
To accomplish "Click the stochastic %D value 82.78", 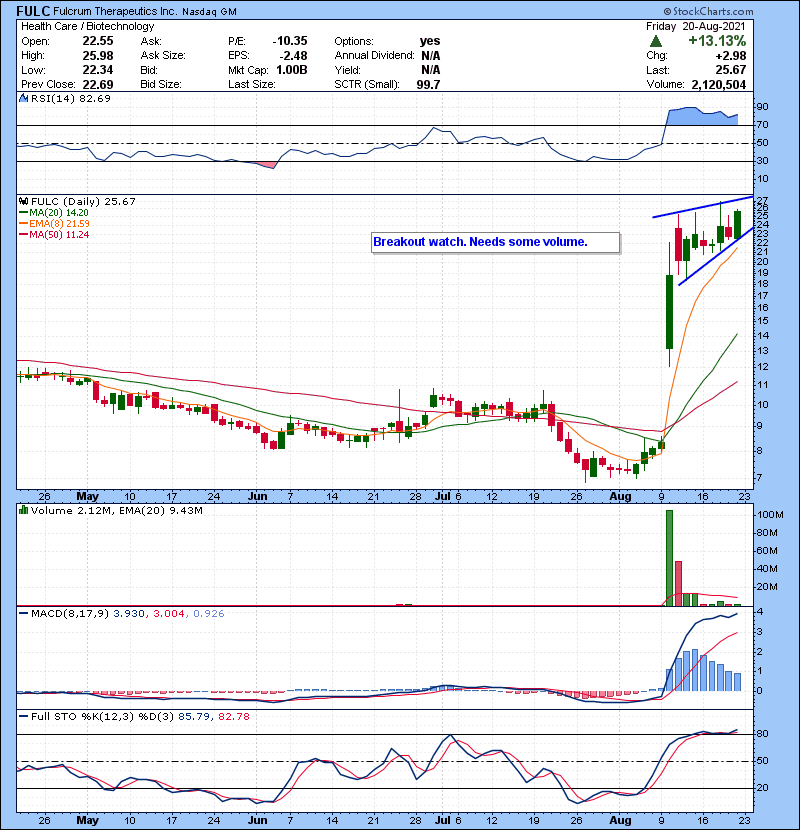I will click(234, 716).
